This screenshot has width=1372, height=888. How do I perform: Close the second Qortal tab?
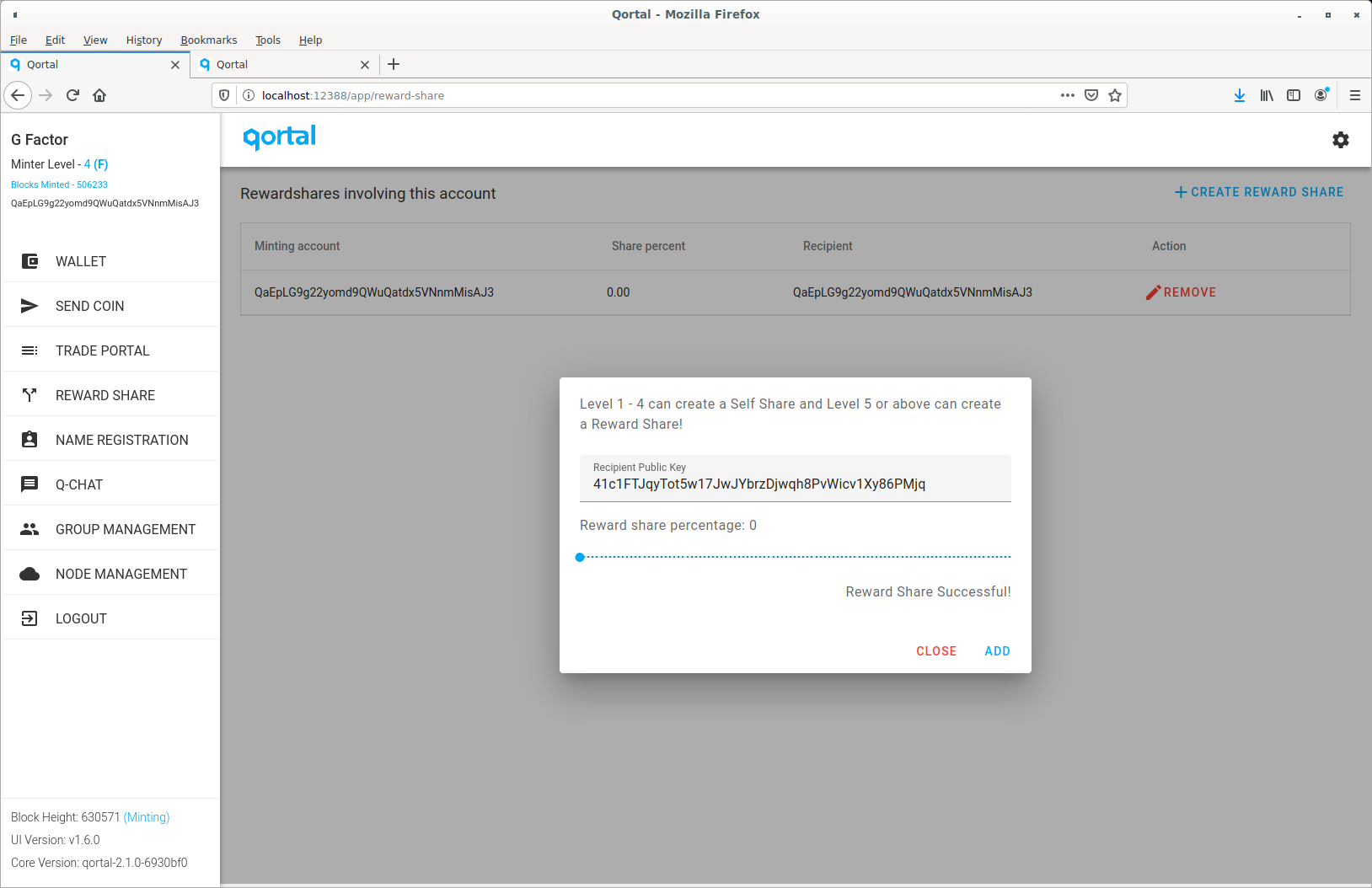pos(365,65)
